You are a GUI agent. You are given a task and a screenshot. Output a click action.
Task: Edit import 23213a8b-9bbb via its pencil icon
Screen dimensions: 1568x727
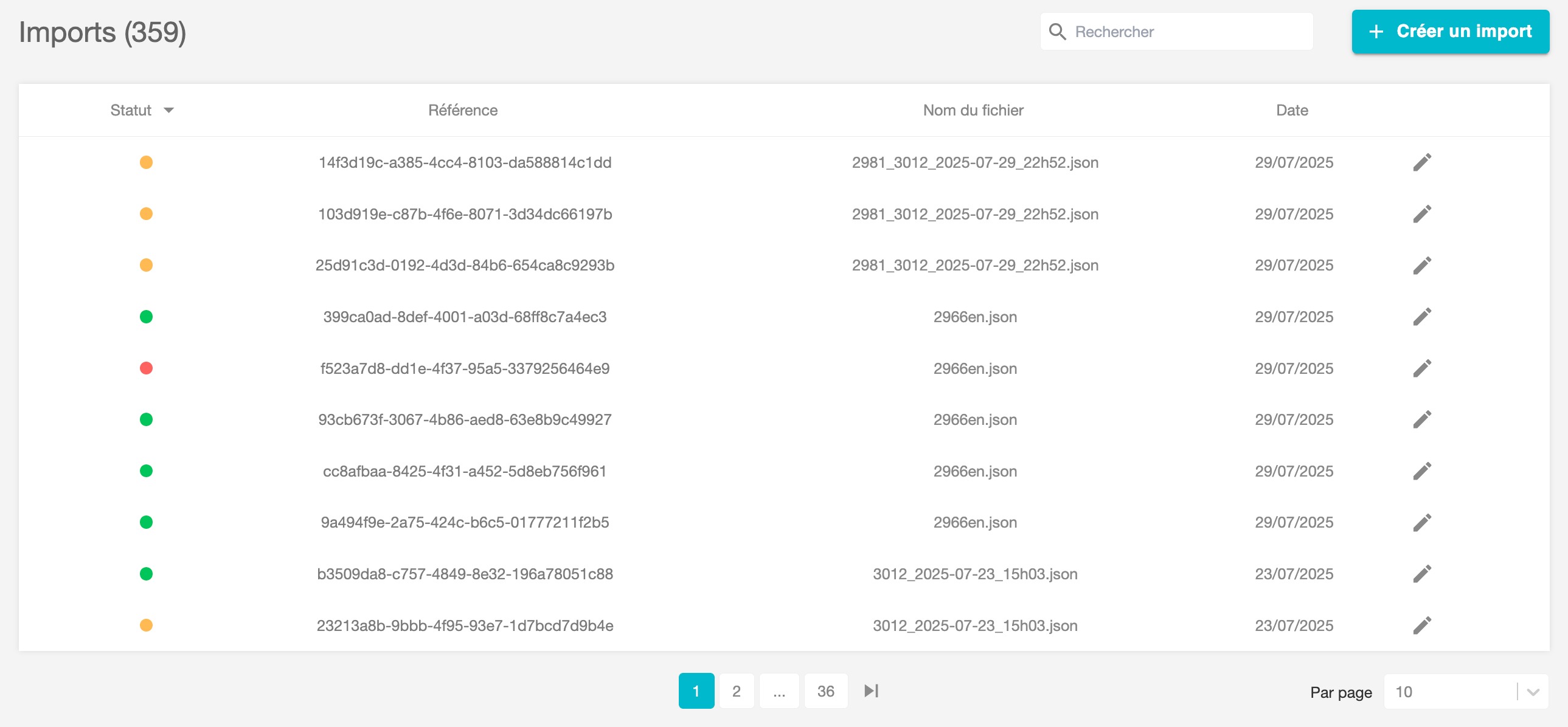coord(1421,625)
